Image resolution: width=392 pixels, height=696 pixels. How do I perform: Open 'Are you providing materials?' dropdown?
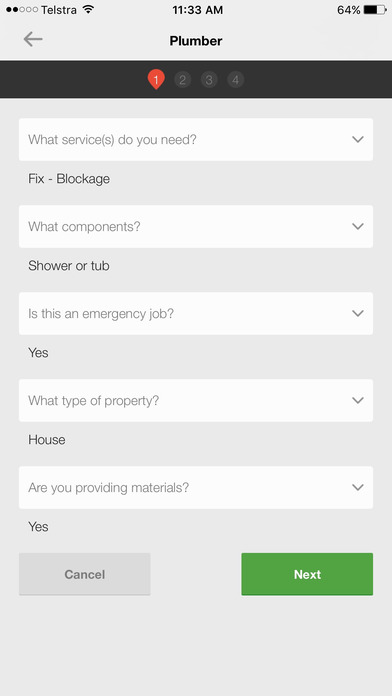[196, 487]
